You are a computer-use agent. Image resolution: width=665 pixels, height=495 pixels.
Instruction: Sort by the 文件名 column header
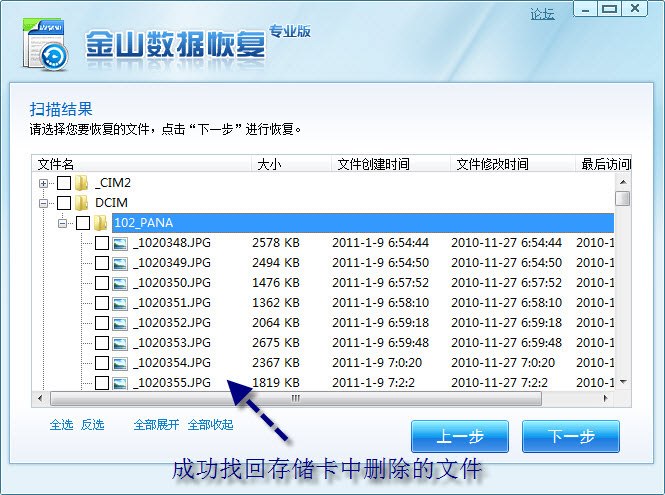[142, 164]
